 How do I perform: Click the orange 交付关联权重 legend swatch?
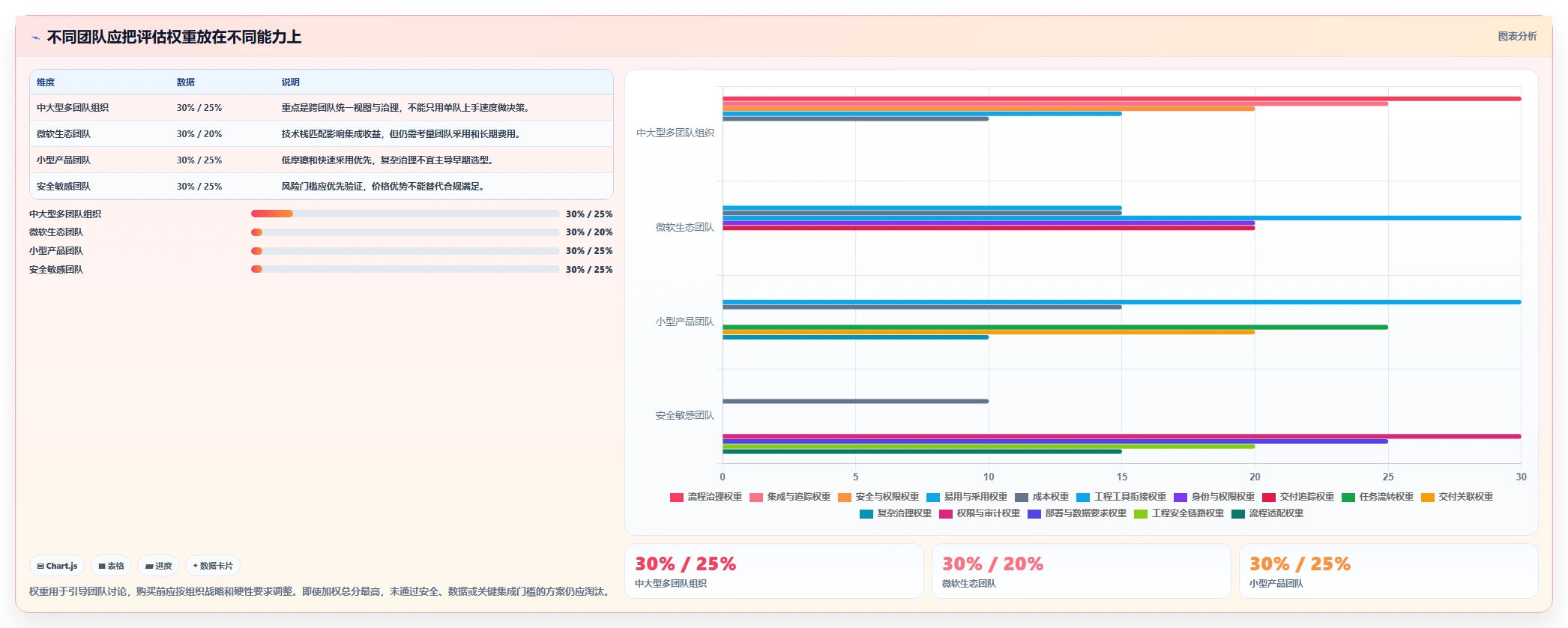[1428, 498]
